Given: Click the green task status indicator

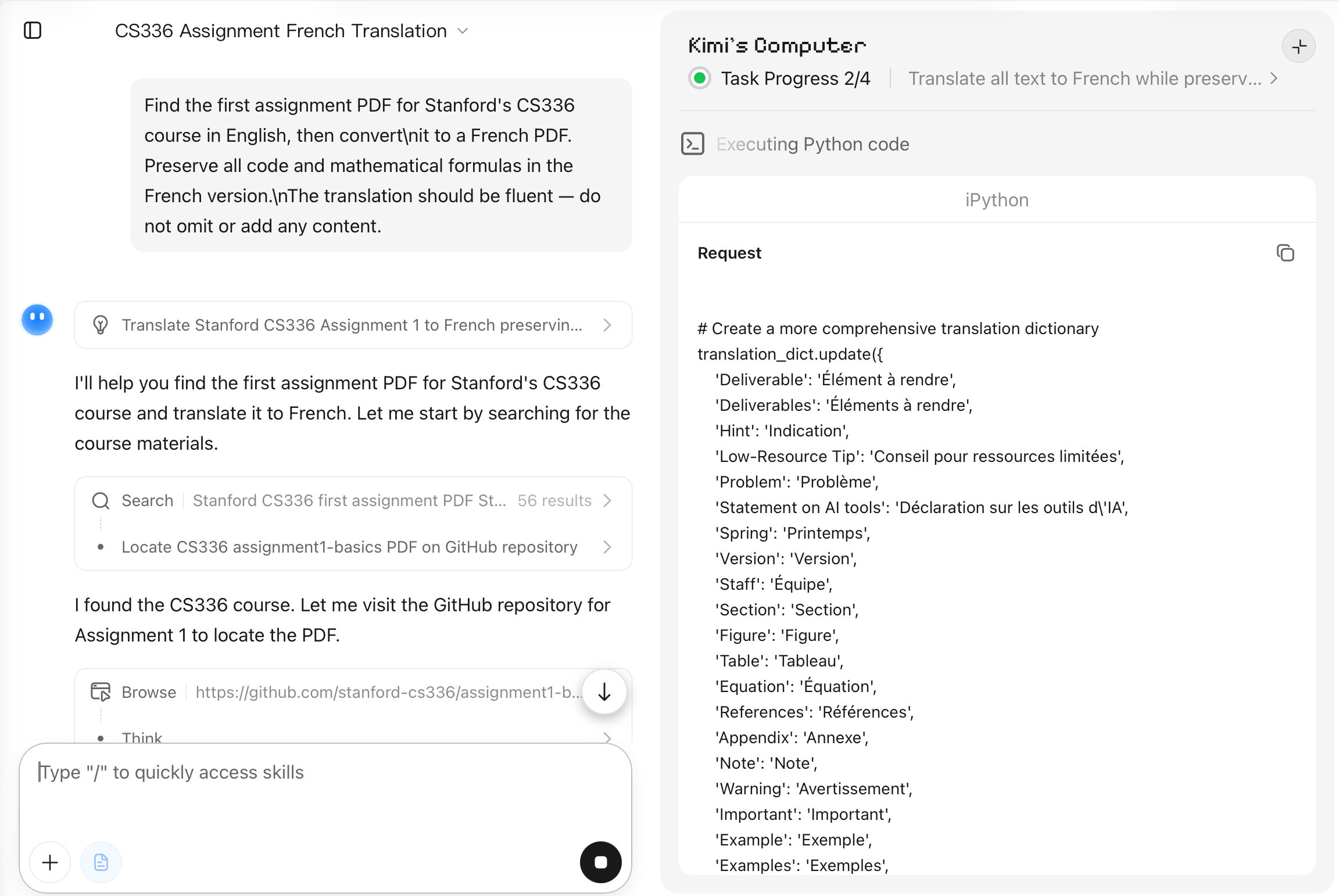Looking at the screenshot, I should pos(700,78).
